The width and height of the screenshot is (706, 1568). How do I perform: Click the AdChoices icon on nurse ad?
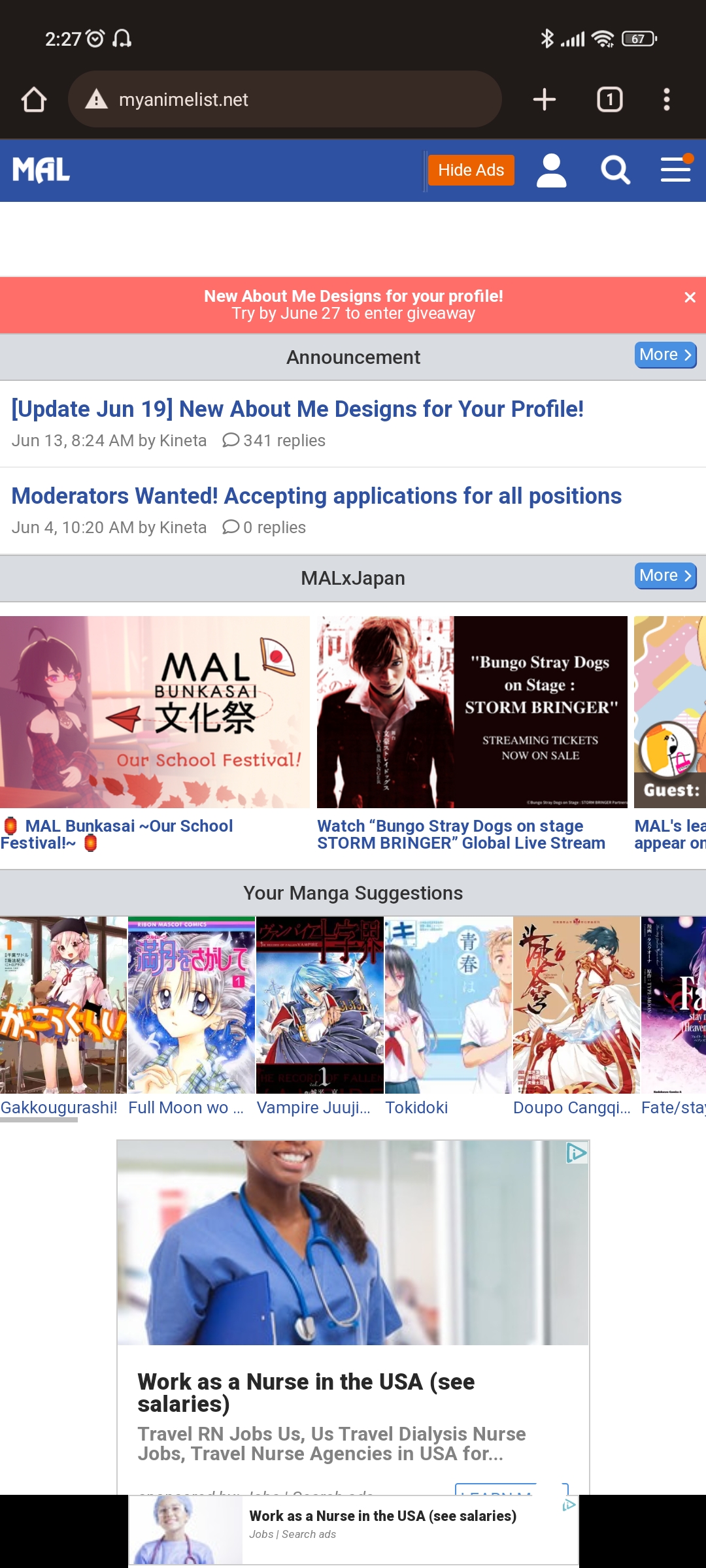point(576,1153)
